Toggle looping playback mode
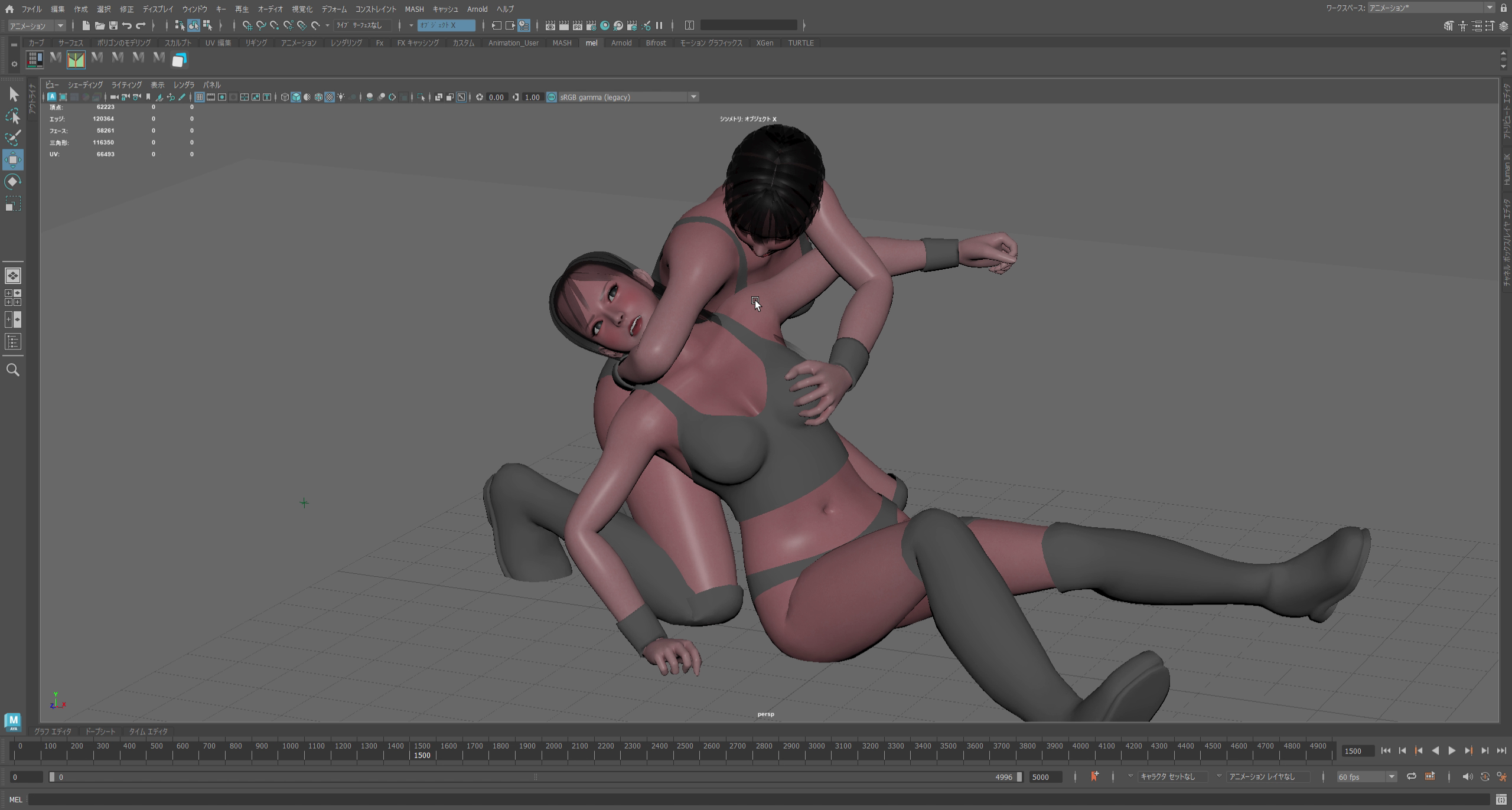 pyautogui.click(x=1411, y=776)
